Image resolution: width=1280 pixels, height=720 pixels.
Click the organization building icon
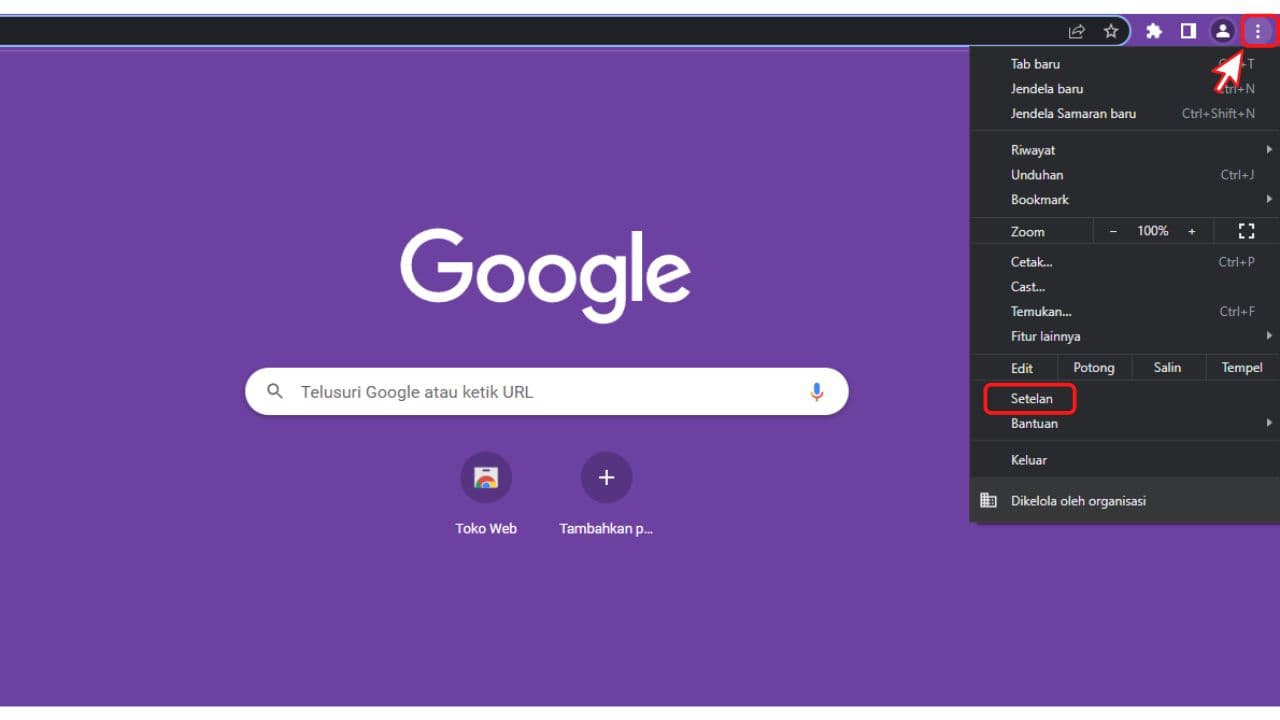coord(988,501)
